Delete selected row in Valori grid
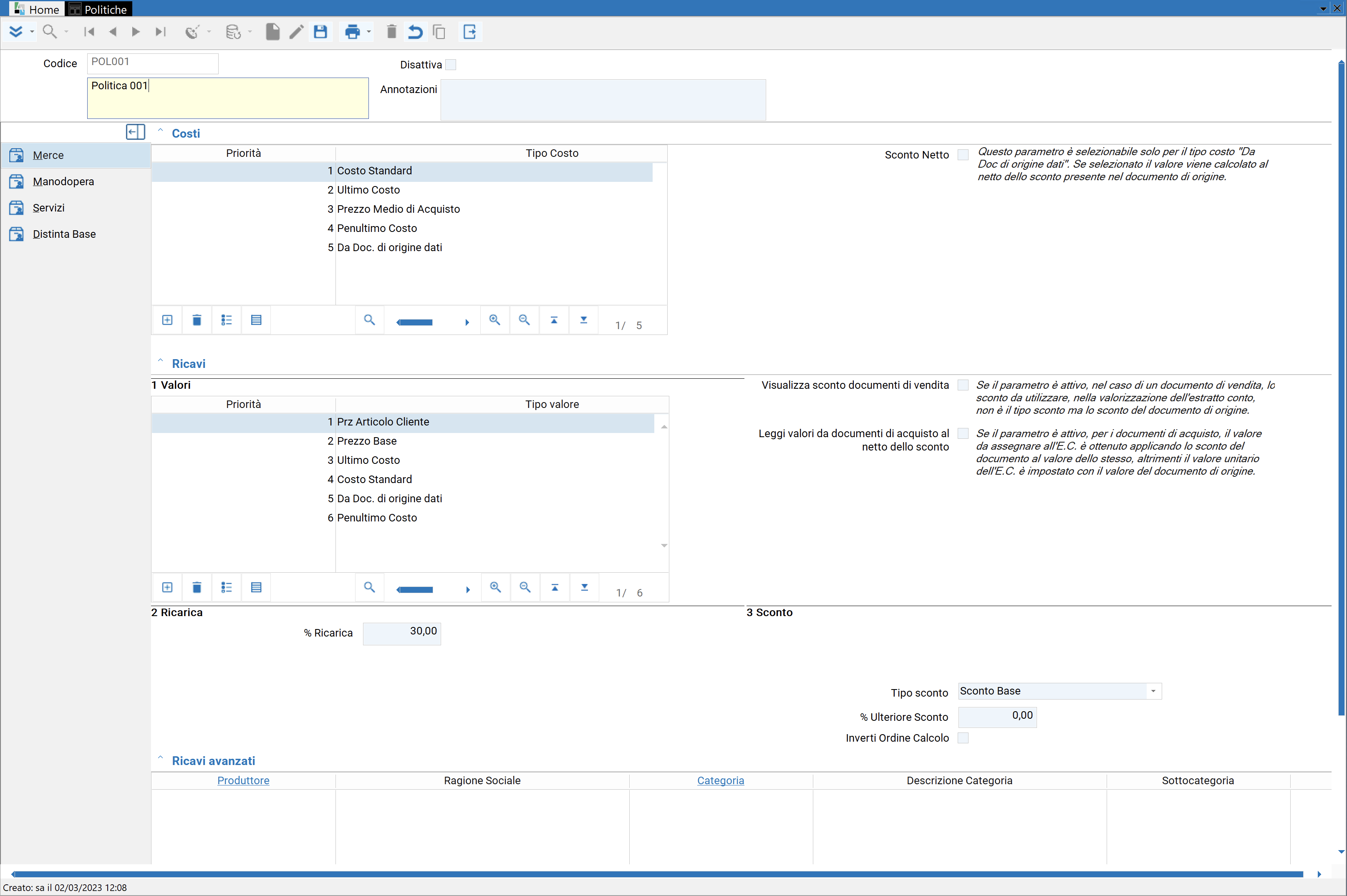Viewport: 1347px width, 896px height. 197,587
